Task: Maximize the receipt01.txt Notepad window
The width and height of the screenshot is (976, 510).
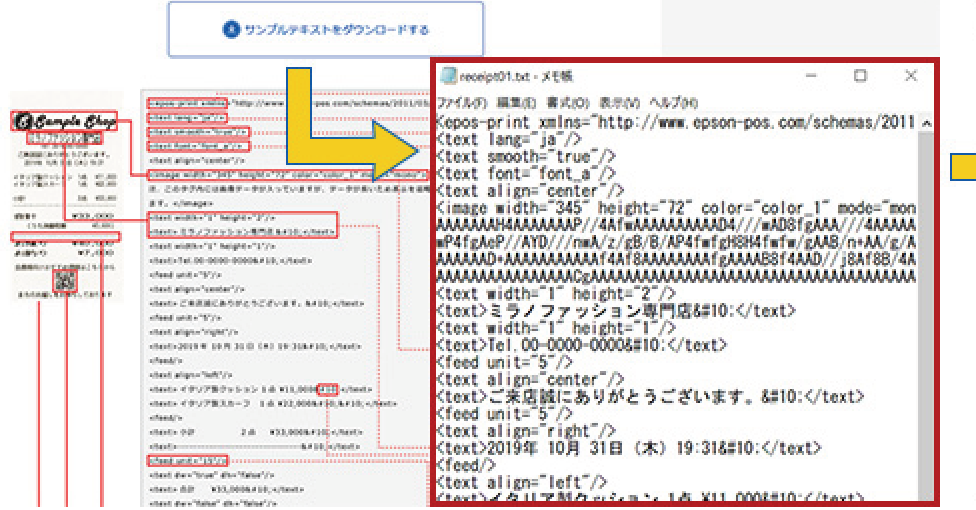Action: pos(860,76)
